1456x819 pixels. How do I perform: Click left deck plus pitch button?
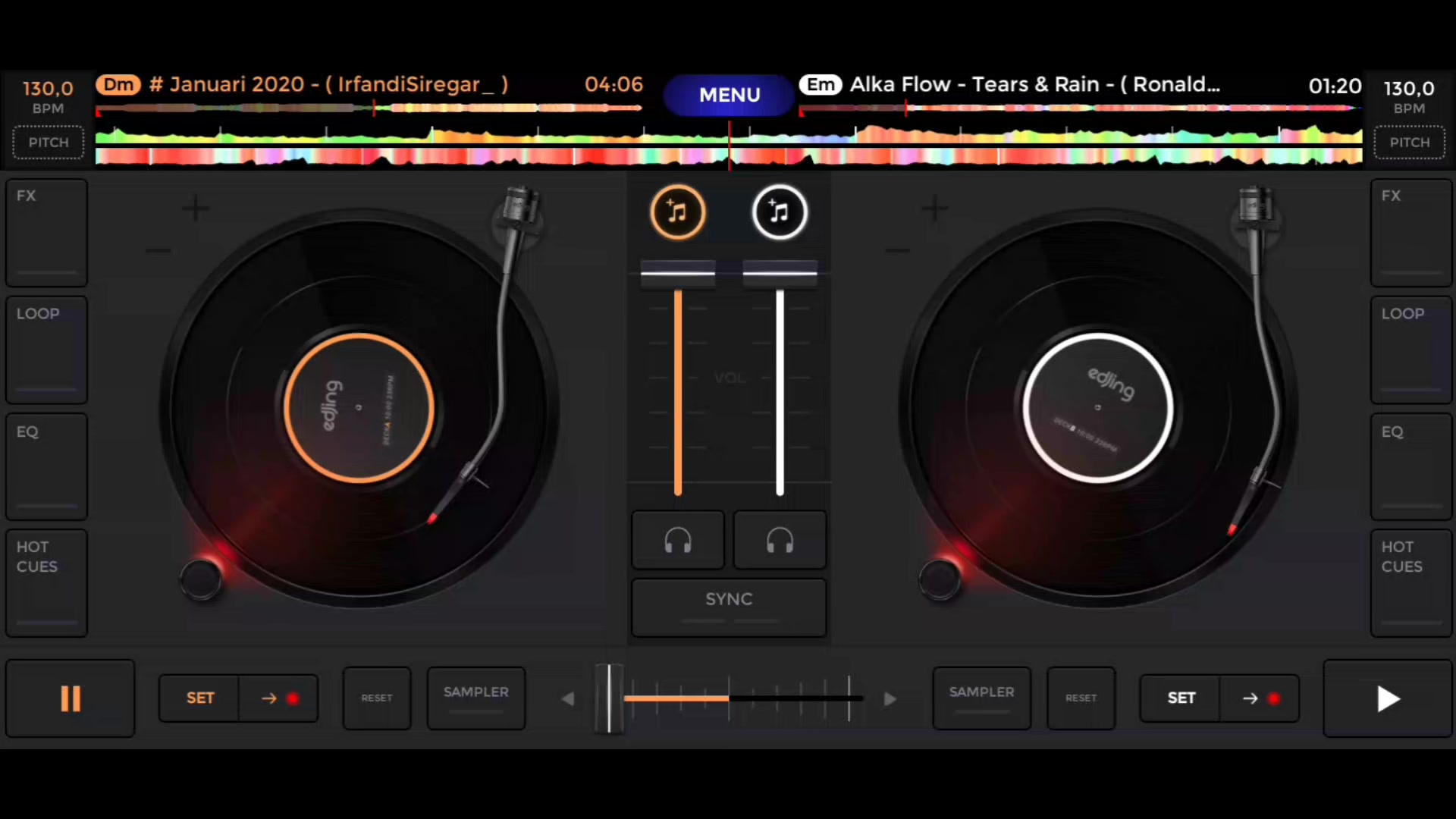[x=196, y=208]
